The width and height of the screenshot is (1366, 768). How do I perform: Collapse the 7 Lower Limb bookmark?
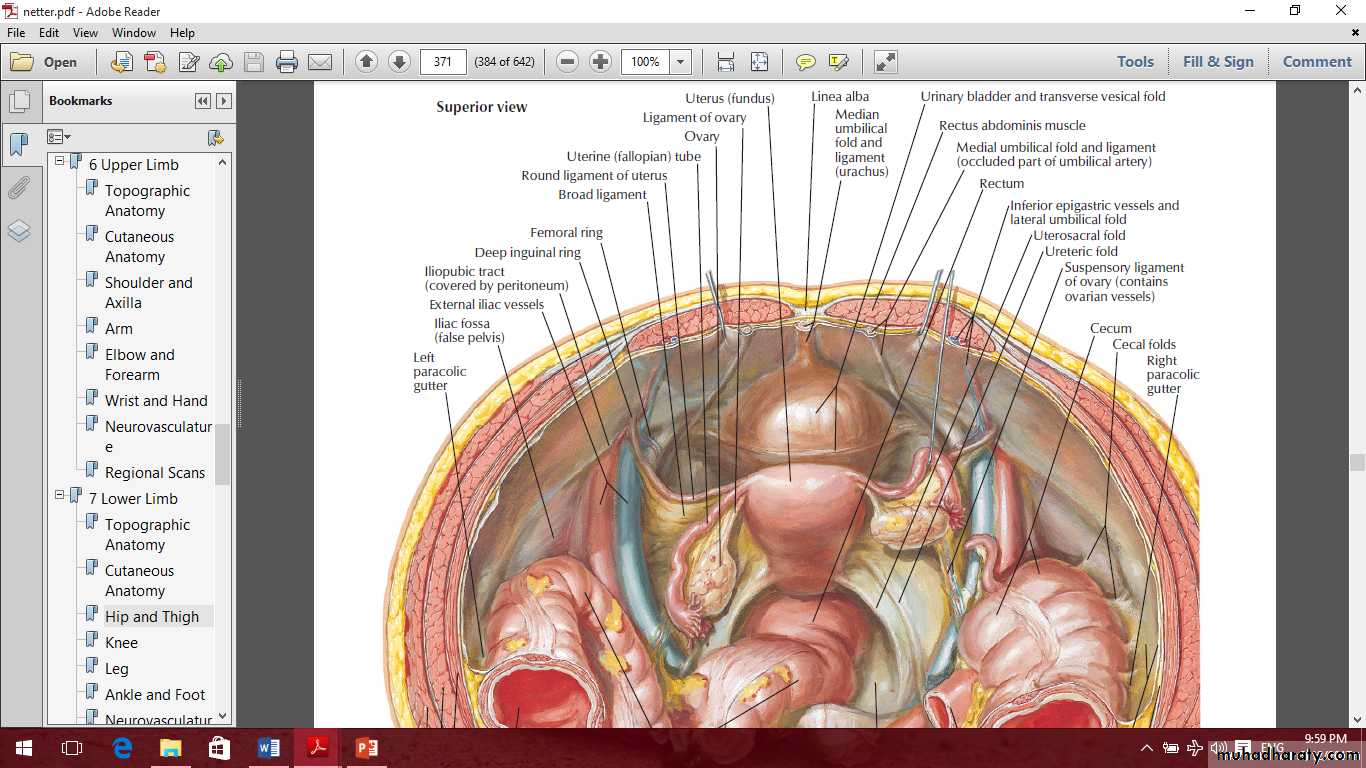click(60, 495)
